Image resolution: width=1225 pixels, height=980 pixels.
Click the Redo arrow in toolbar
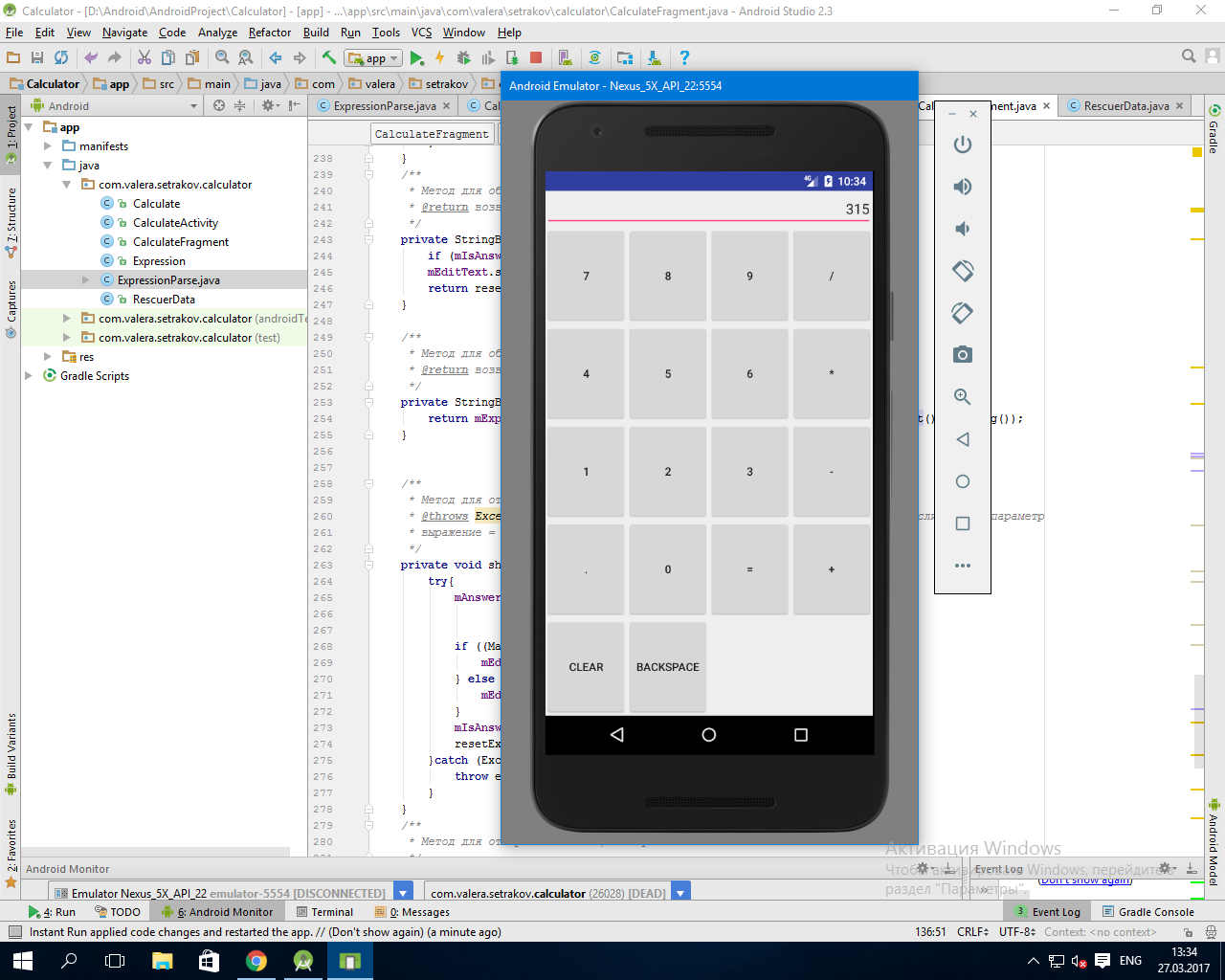pos(114,58)
